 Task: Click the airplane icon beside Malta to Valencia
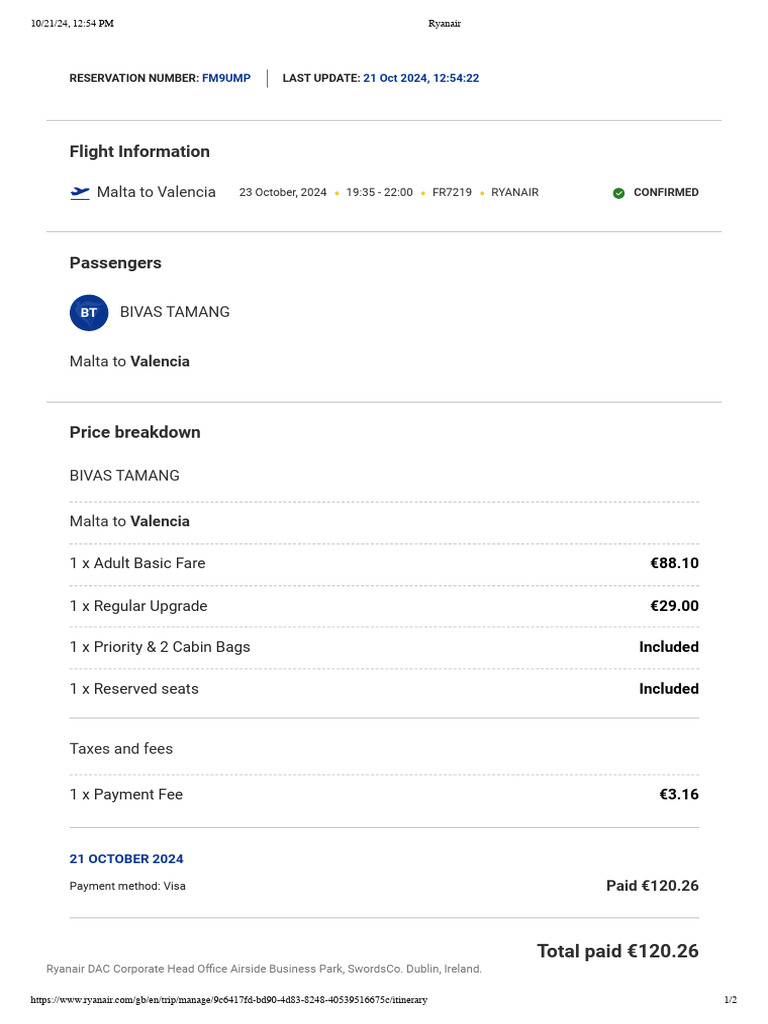(x=80, y=193)
